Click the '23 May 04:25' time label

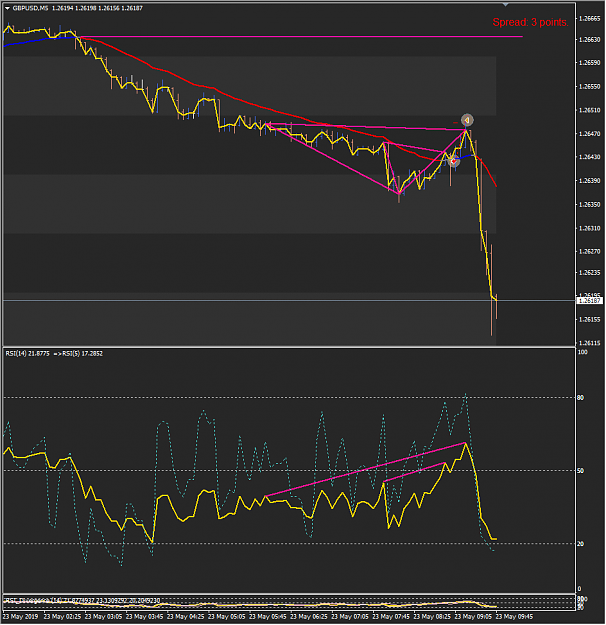pyautogui.click(x=185, y=617)
